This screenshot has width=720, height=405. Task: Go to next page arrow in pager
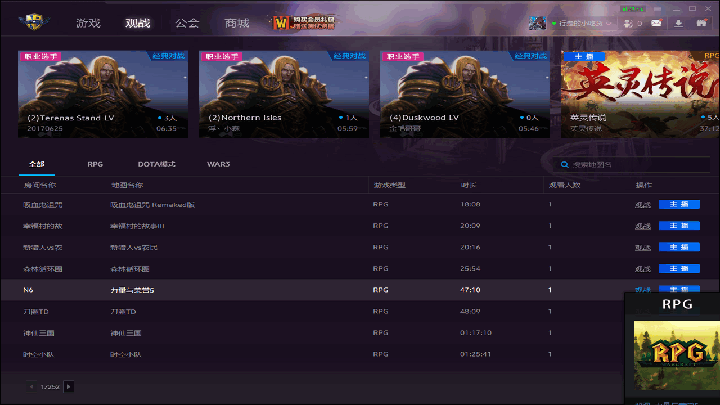tap(68, 387)
